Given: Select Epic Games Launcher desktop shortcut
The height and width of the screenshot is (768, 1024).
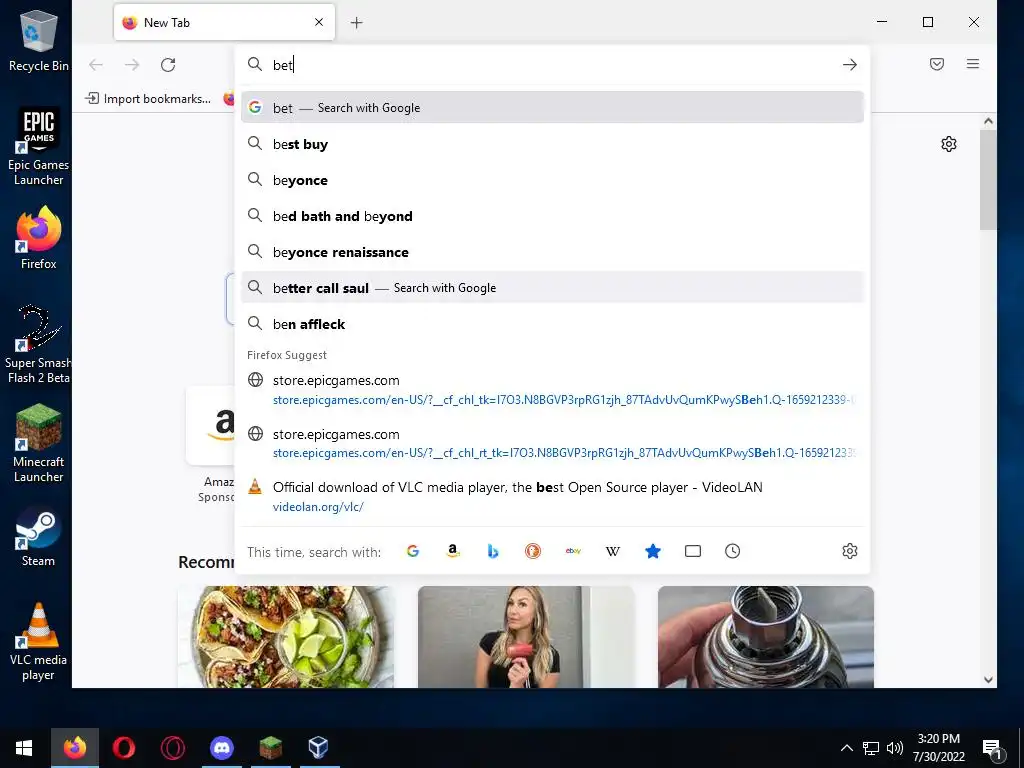Looking at the screenshot, I should click(39, 146).
